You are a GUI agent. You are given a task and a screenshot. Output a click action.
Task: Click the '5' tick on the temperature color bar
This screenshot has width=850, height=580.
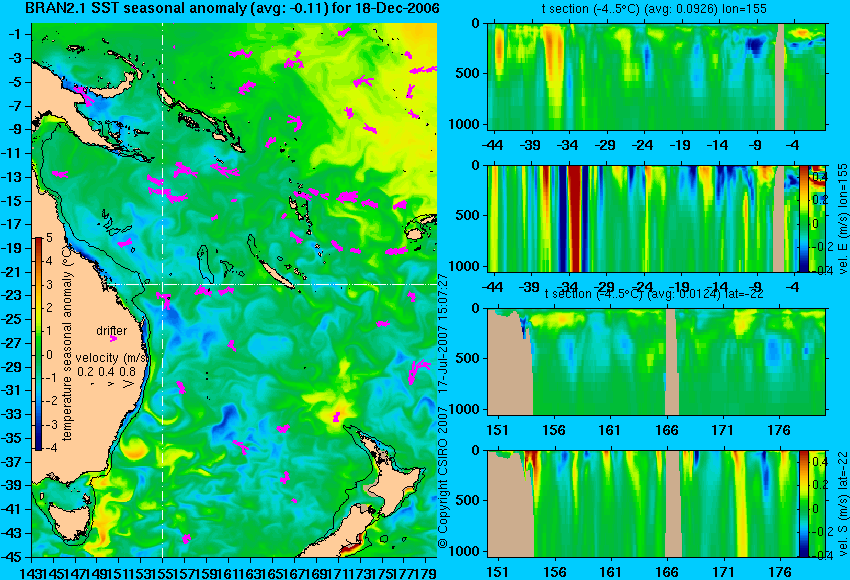(x=49, y=237)
